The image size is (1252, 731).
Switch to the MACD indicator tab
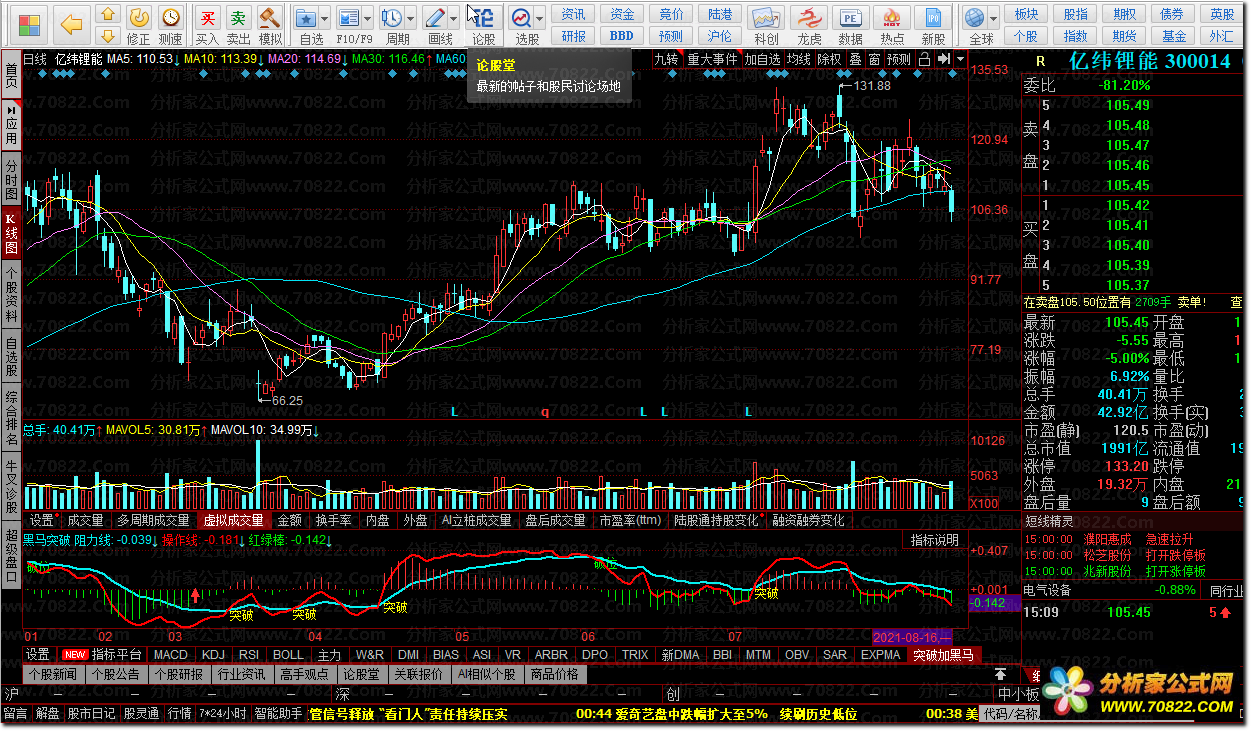click(170, 655)
